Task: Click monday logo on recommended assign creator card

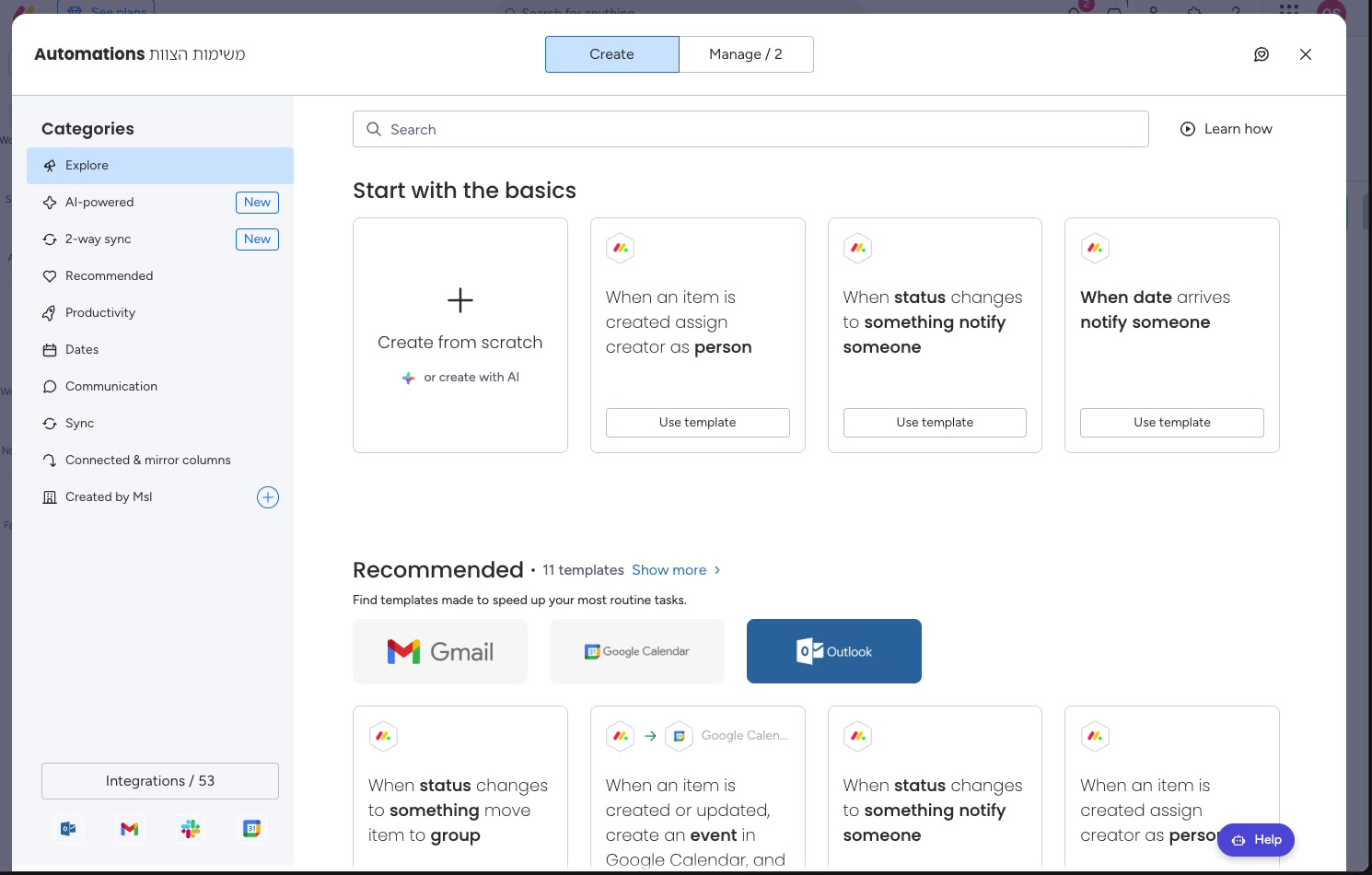Action: [x=1095, y=736]
